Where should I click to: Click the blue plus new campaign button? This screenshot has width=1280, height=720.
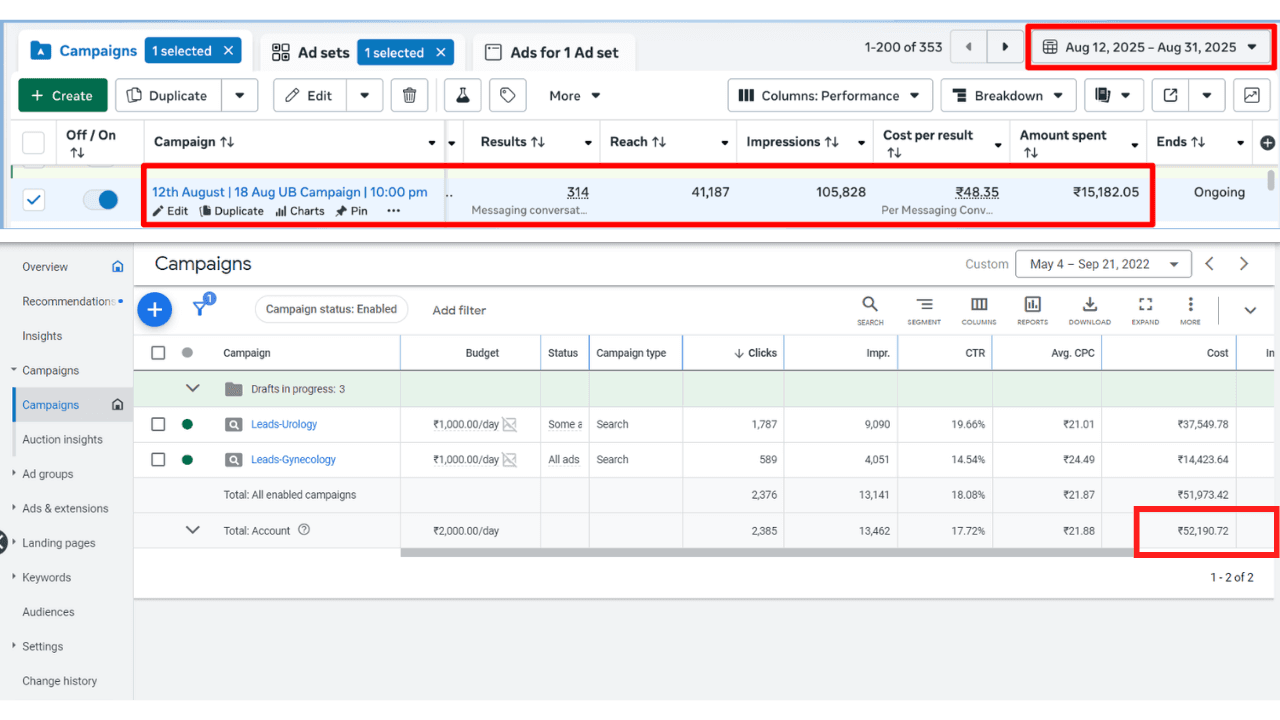coord(154,310)
